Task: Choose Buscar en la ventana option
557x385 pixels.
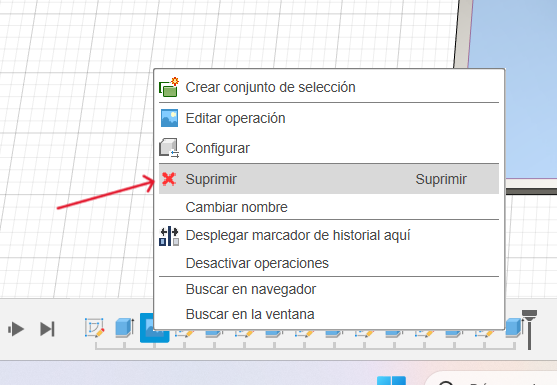Action: (329, 314)
